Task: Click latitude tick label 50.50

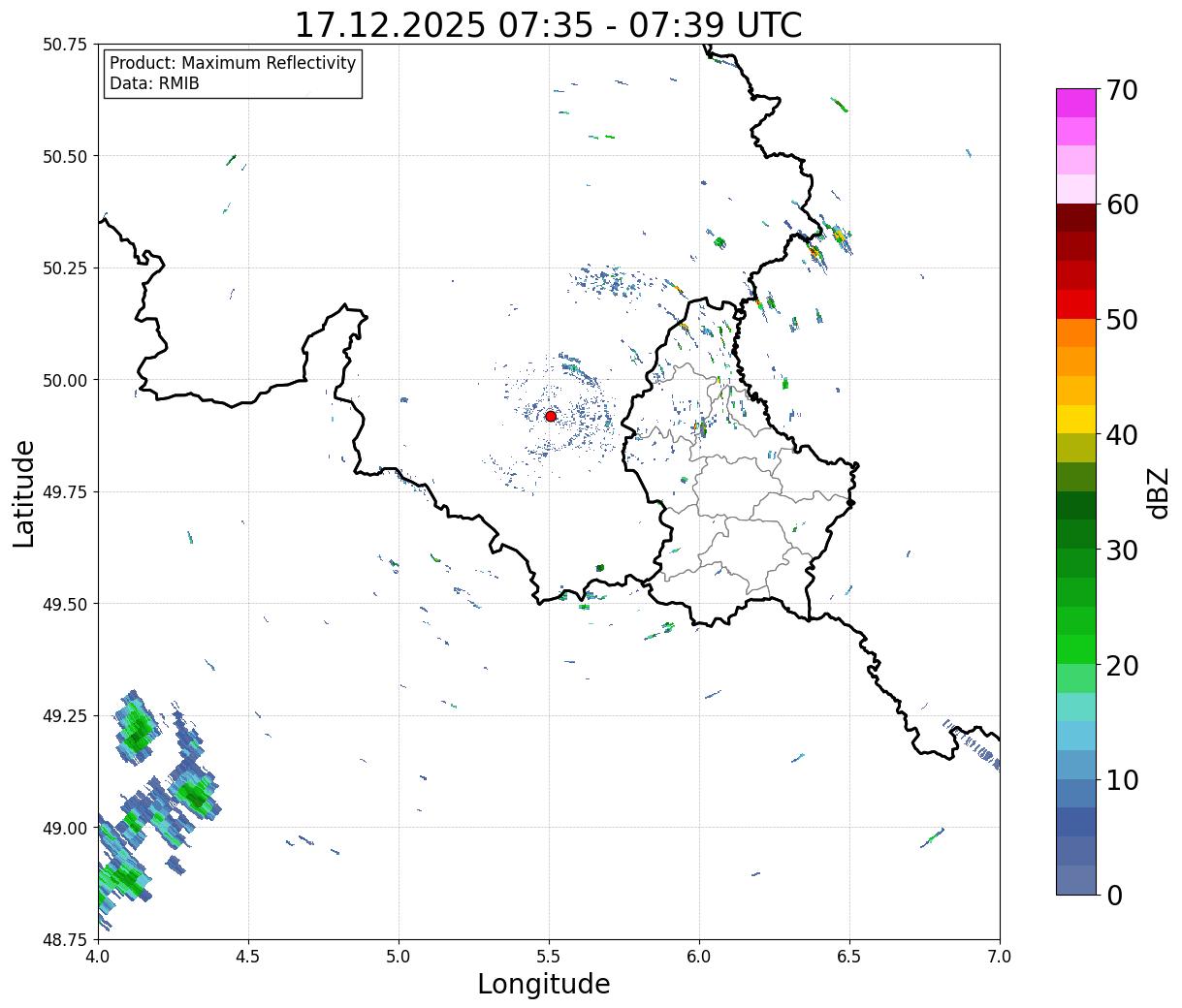Action: click(65, 156)
